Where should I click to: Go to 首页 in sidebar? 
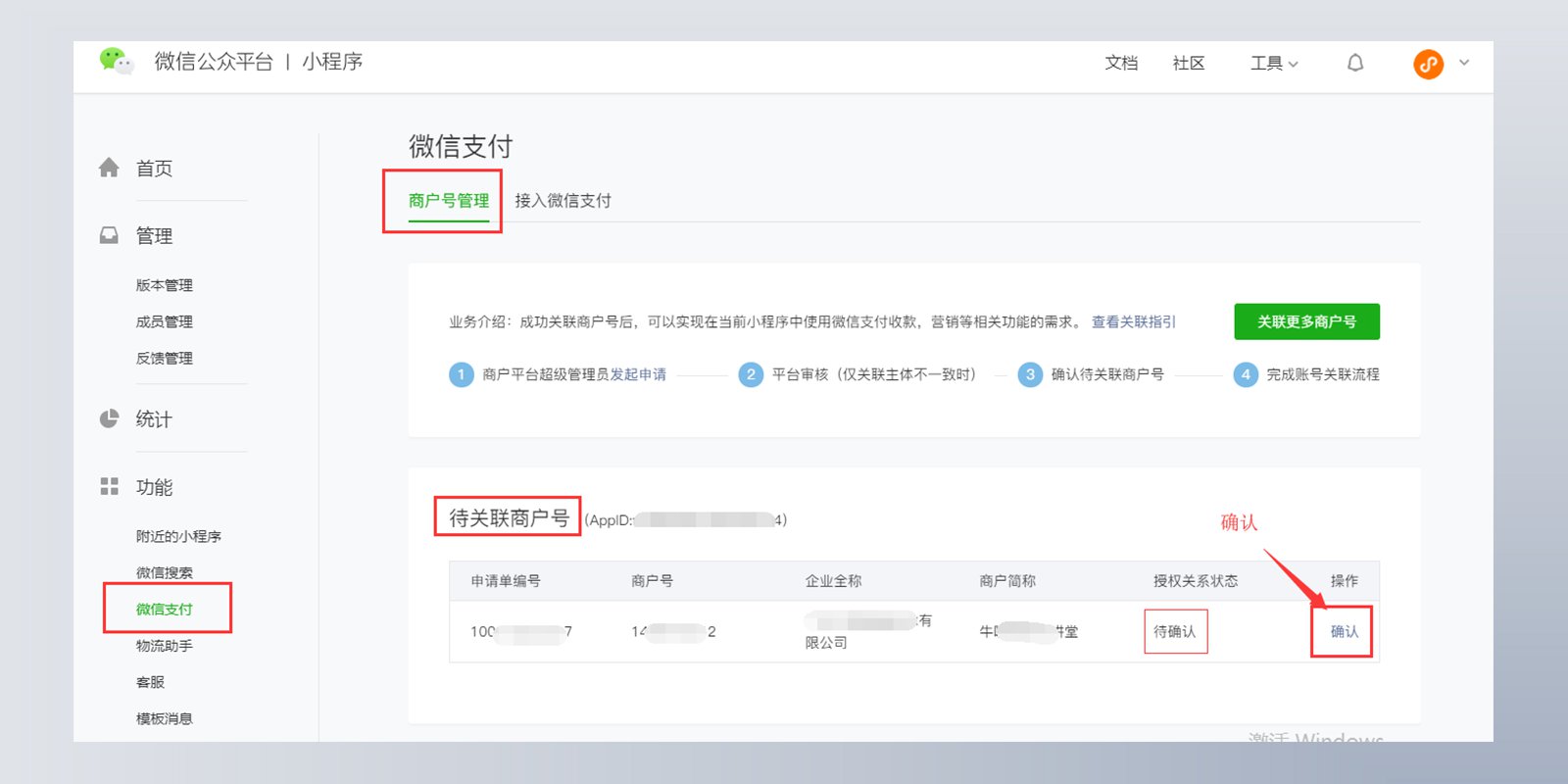point(154,169)
